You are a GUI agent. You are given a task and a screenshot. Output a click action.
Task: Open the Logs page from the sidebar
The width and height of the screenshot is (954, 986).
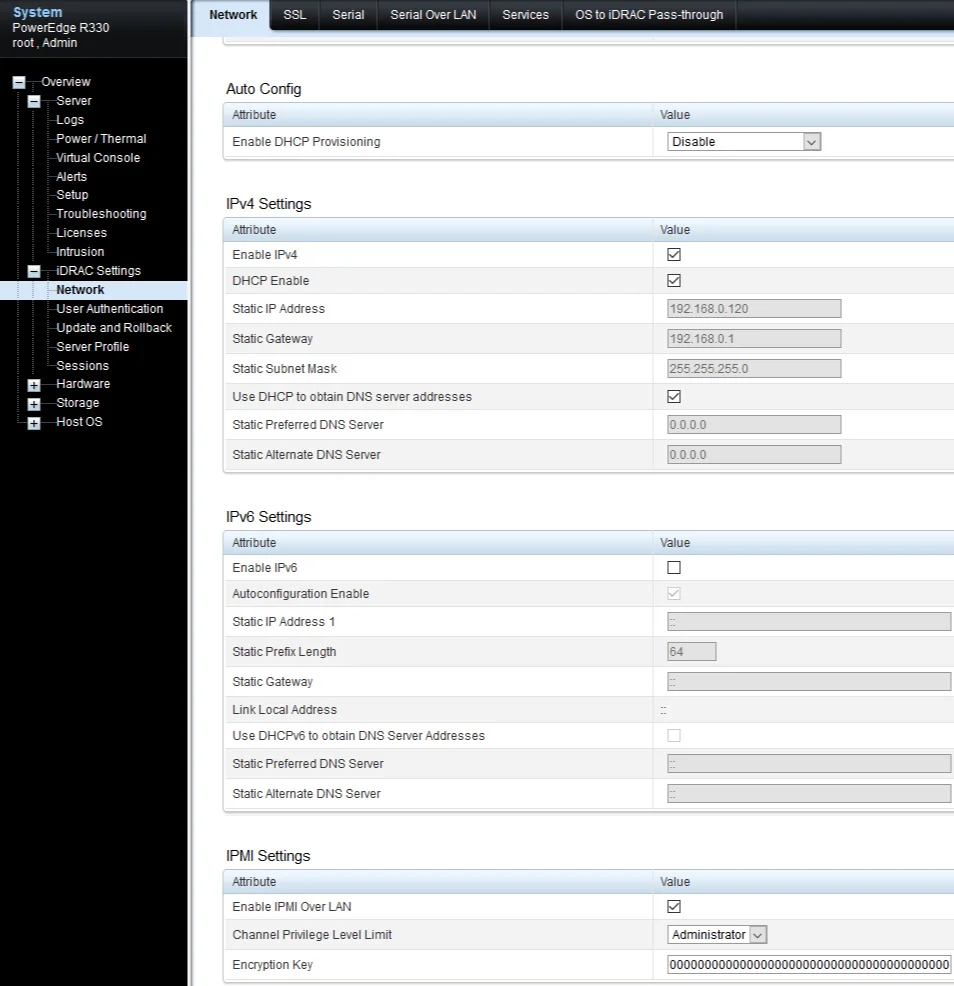tap(70, 119)
